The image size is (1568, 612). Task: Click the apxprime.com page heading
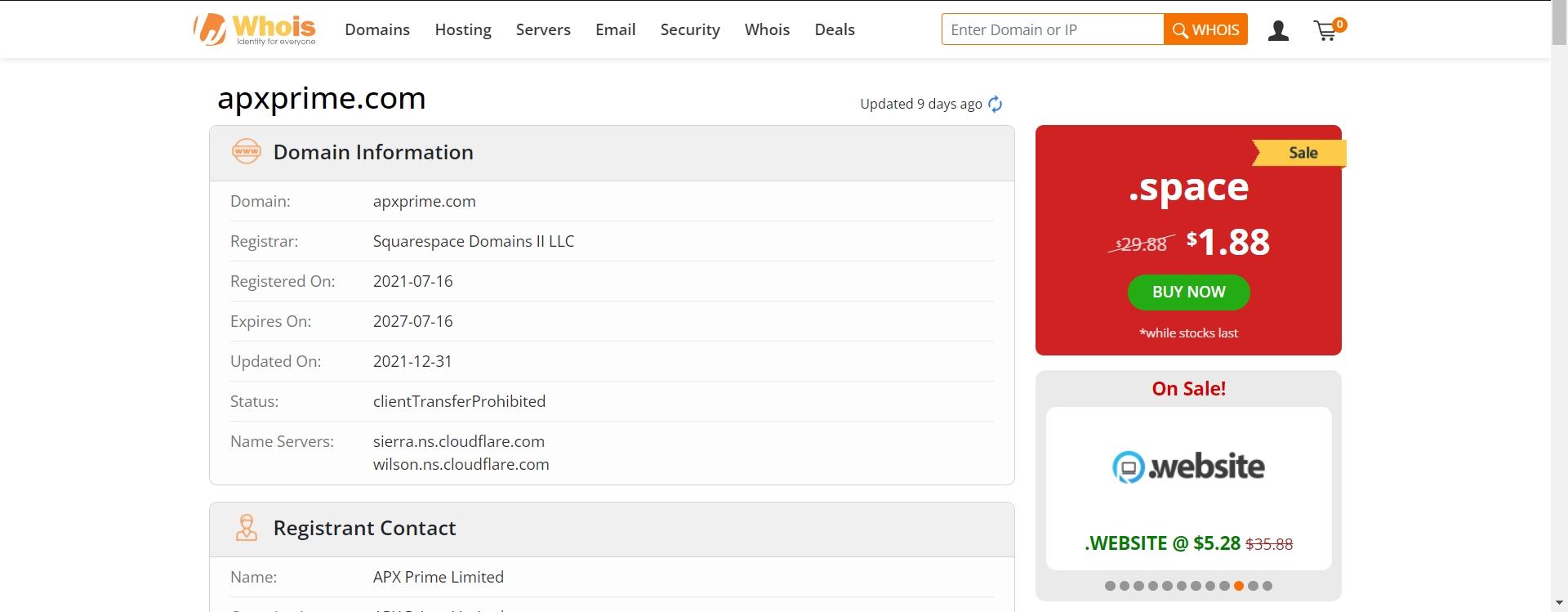321,98
